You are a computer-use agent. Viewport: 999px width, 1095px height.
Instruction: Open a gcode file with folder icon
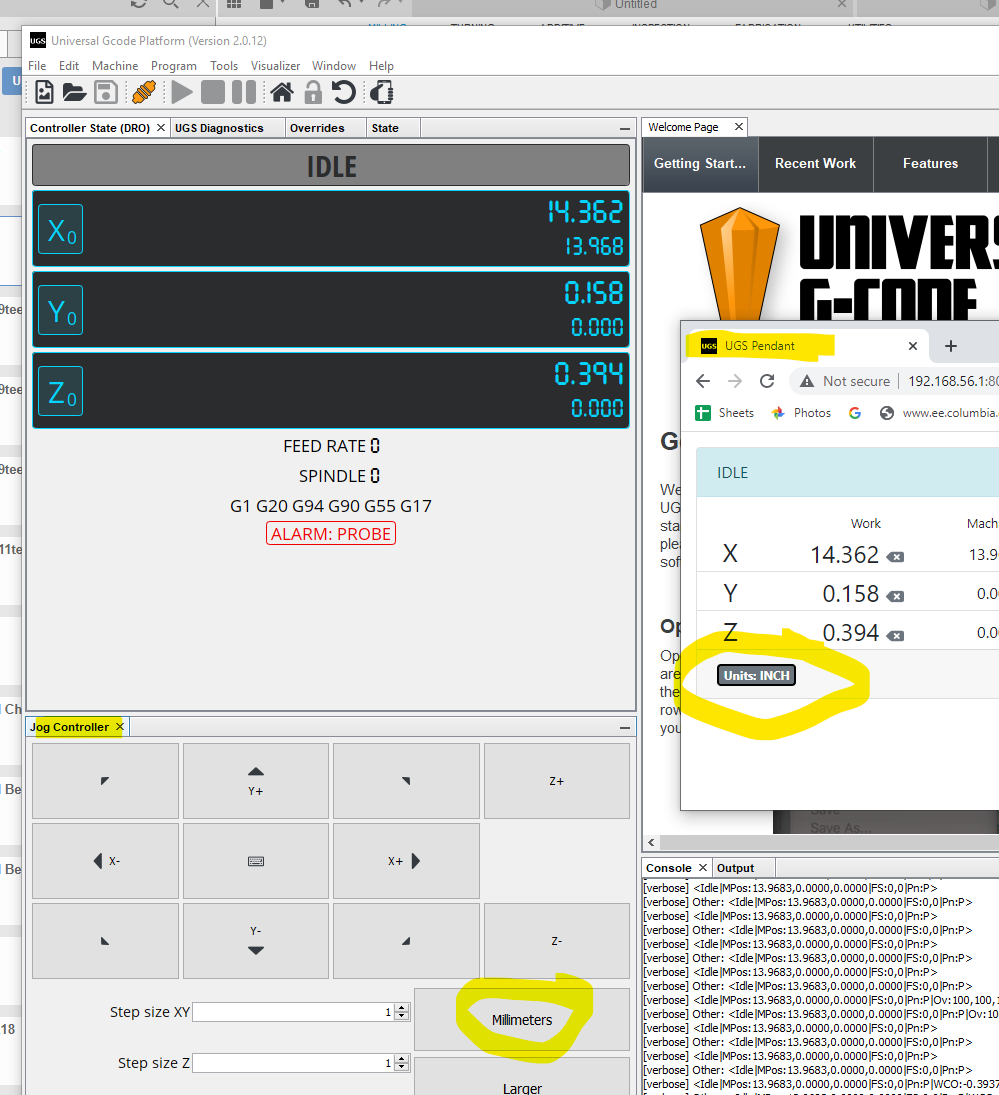[74, 92]
